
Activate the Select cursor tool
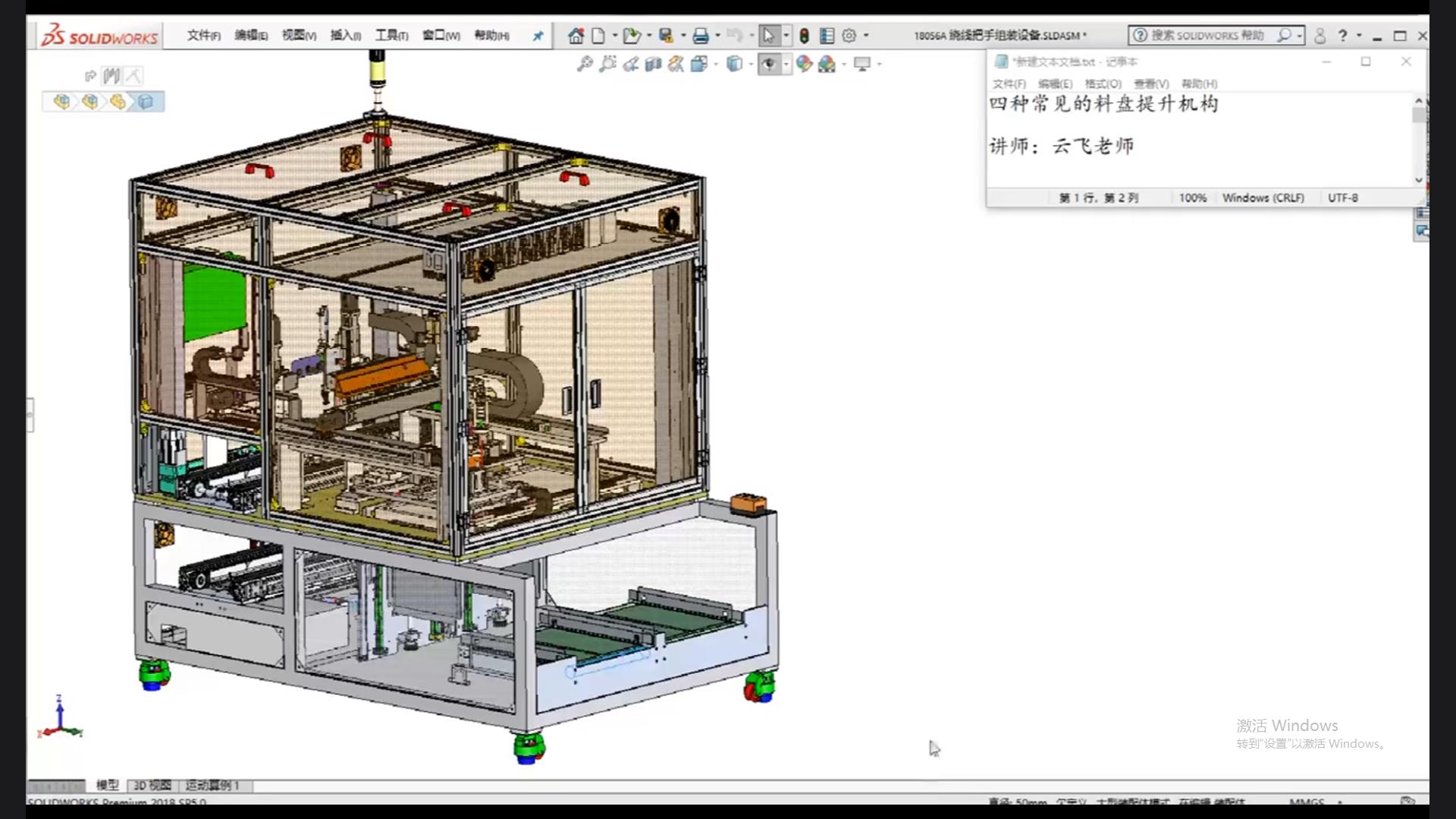point(768,36)
